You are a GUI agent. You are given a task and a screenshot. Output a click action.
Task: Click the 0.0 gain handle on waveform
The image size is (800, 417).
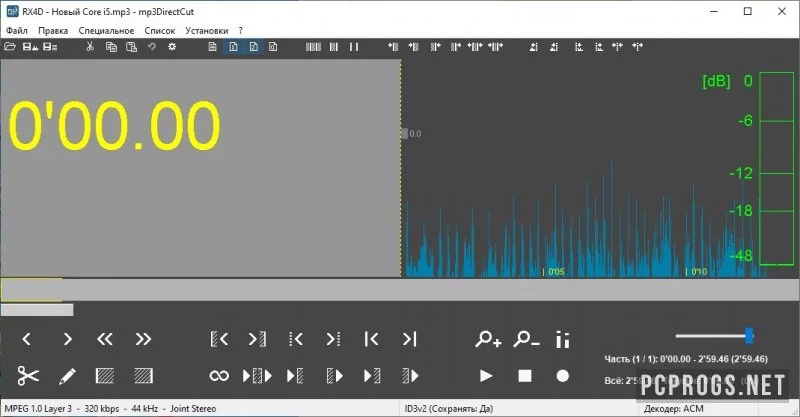click(405, 134)
